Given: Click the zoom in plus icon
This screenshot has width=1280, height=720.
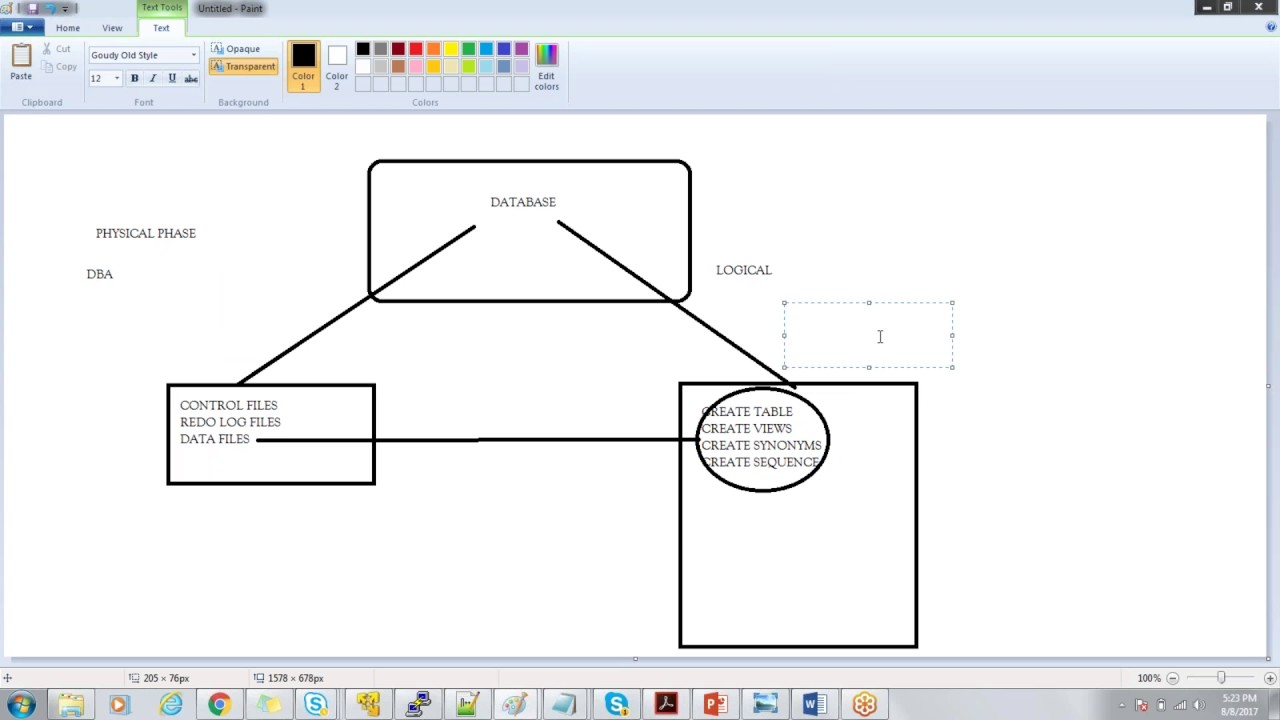Looking at the screenshot, I should (1269, 678).
